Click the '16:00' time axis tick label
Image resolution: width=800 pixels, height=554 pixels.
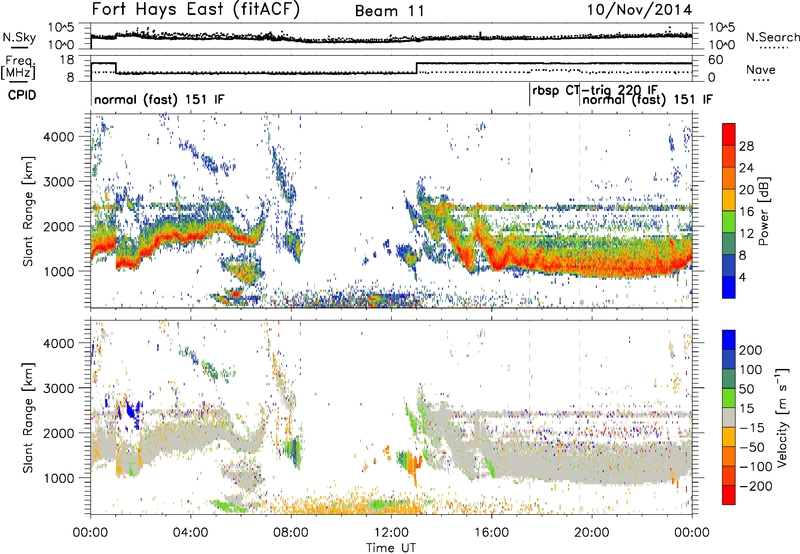(491, 533)
